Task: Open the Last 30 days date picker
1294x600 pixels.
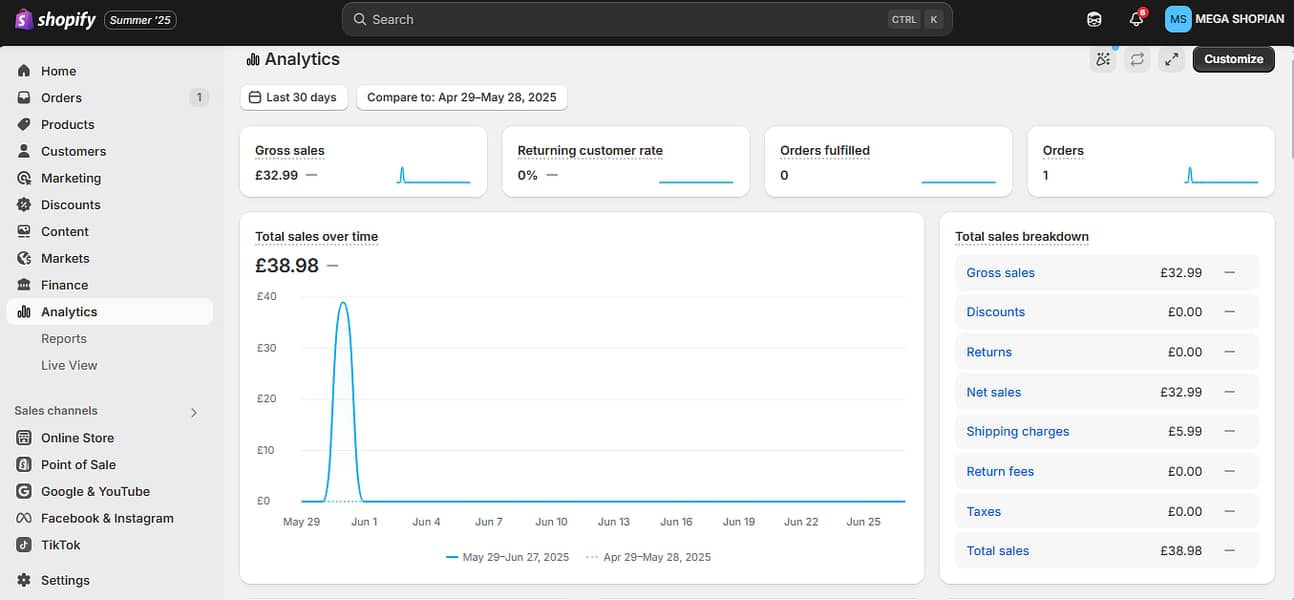Action: 294,97
